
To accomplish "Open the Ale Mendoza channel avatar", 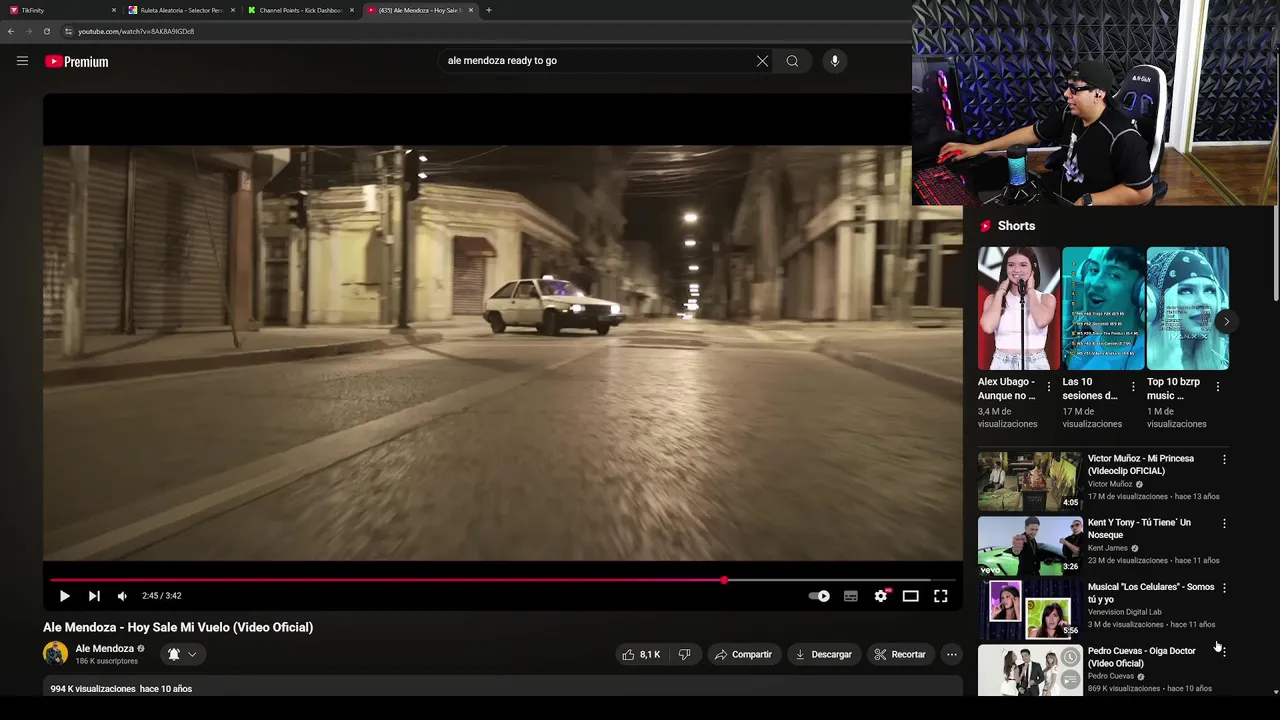I will pos(55,654).
